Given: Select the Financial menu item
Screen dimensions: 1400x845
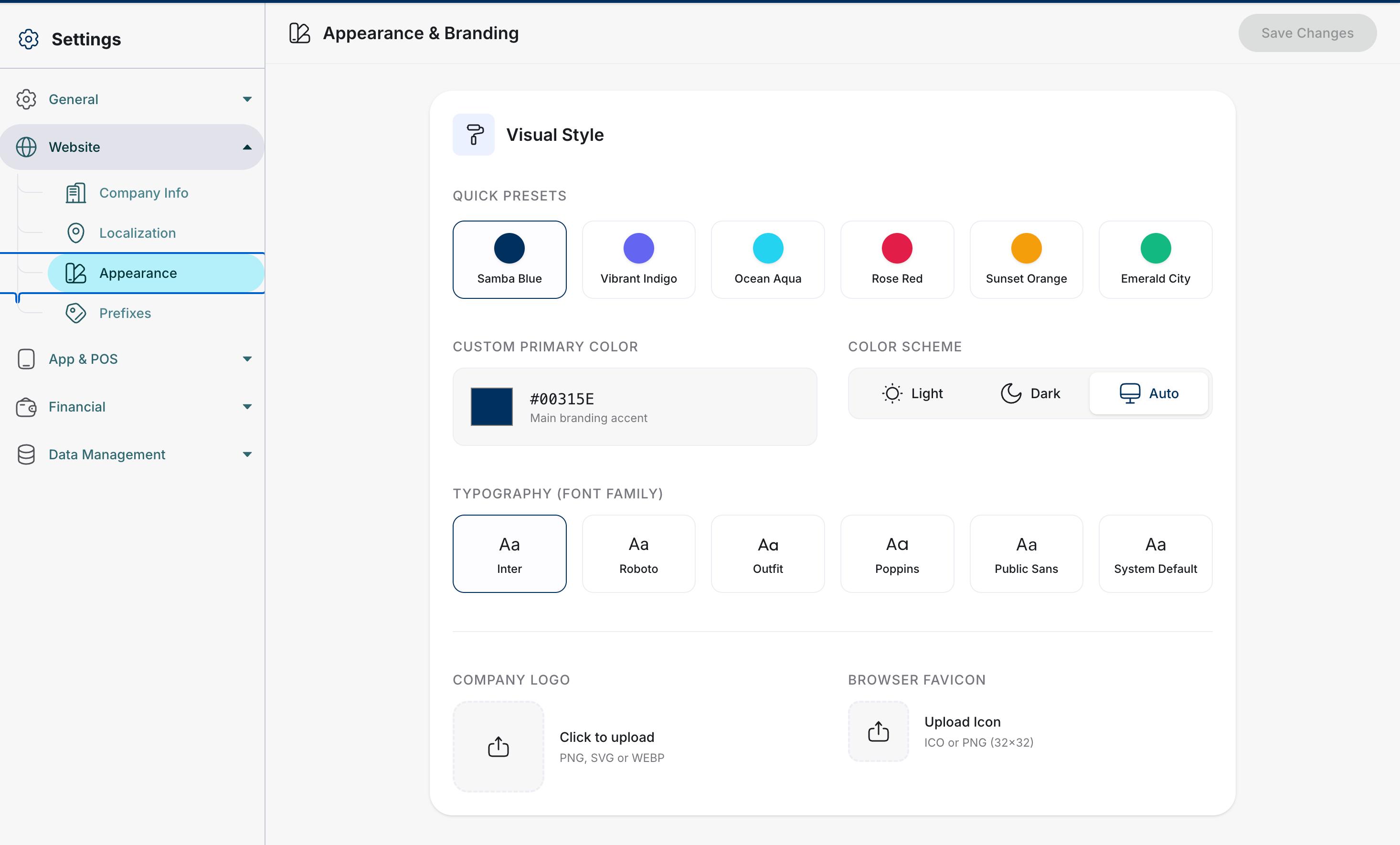Looking at the screenshot, I should [x=132, y=407].
